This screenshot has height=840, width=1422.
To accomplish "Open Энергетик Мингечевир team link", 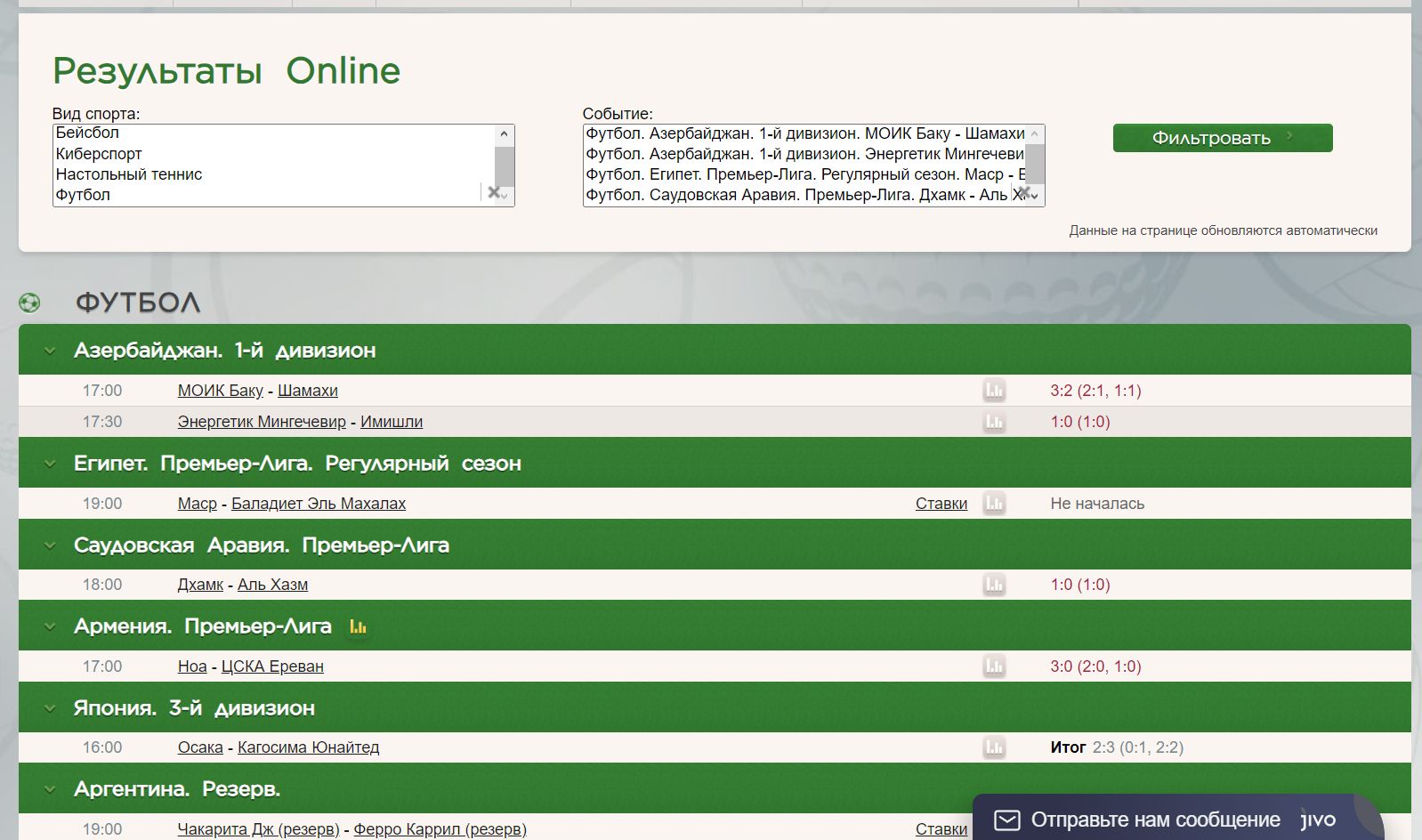I will click(262, 422).
